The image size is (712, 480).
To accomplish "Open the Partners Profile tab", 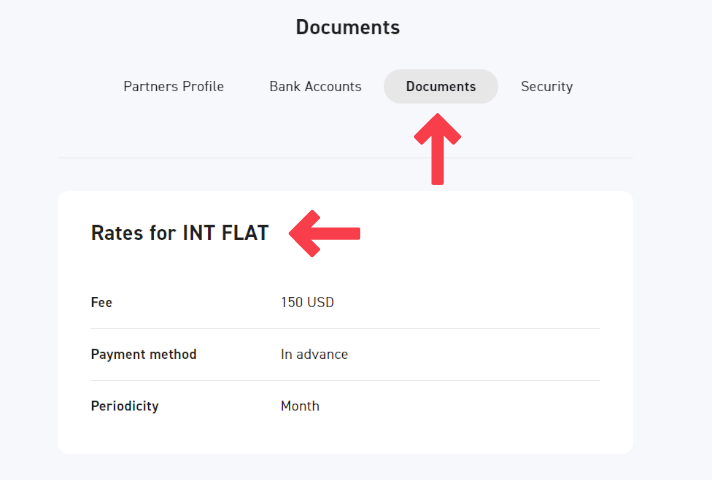I will tap(173, 87).
